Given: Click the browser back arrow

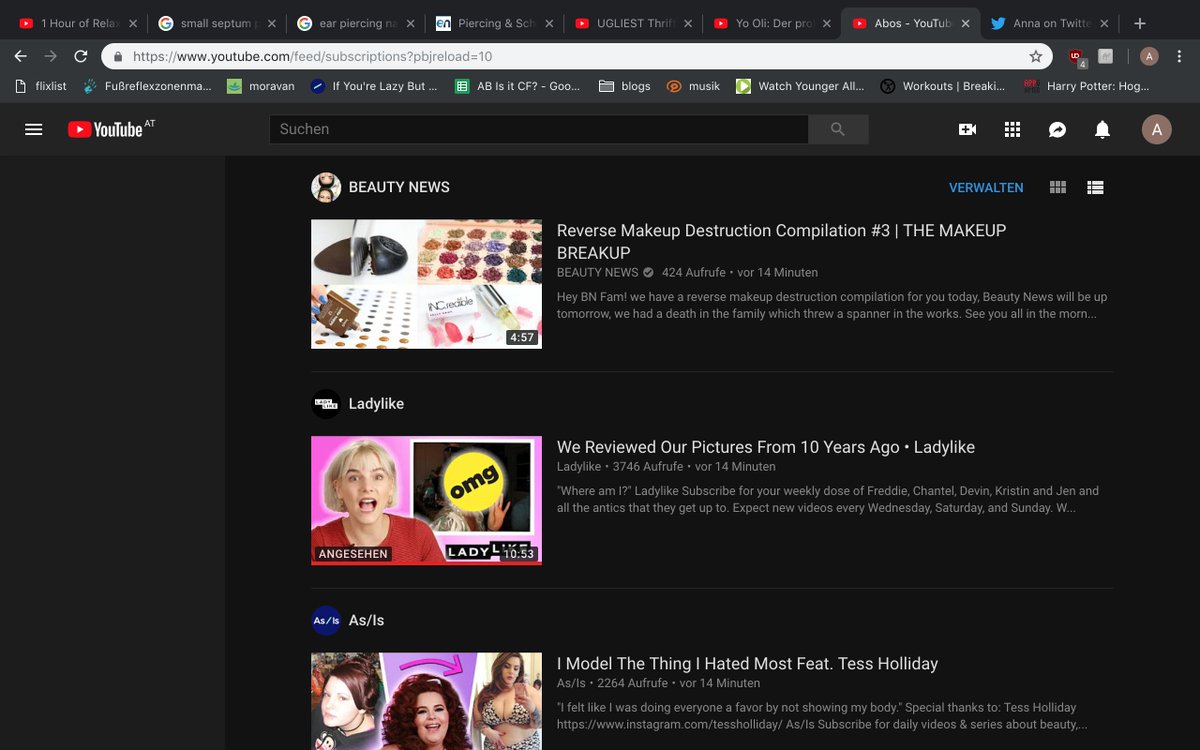Looking at the screenshot, I should [20, 56].
